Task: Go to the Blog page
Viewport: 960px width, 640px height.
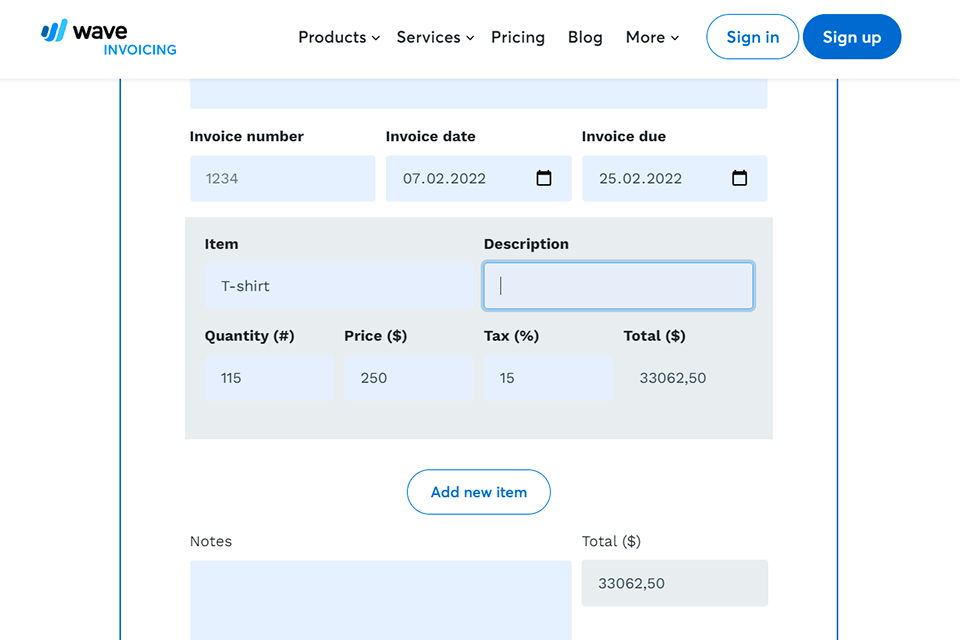Action: [x=585, y=37]
